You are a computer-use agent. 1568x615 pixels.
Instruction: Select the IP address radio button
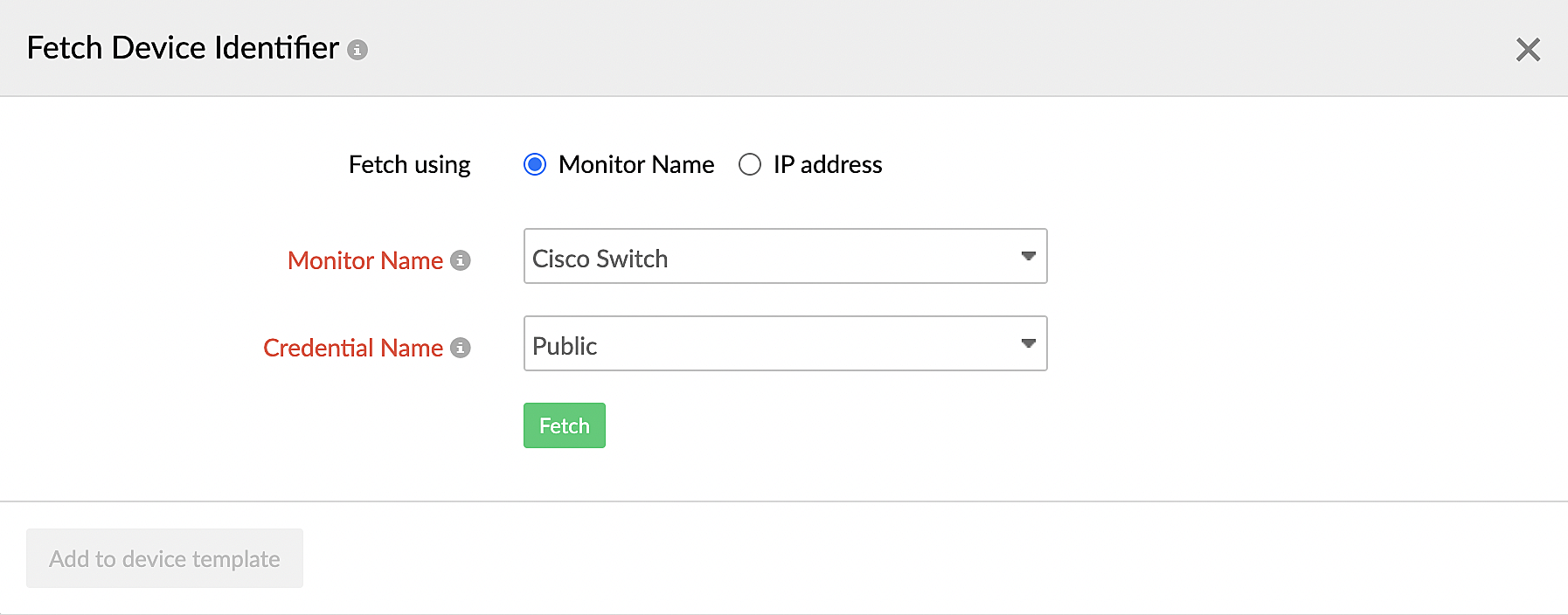tap(750, 164)
